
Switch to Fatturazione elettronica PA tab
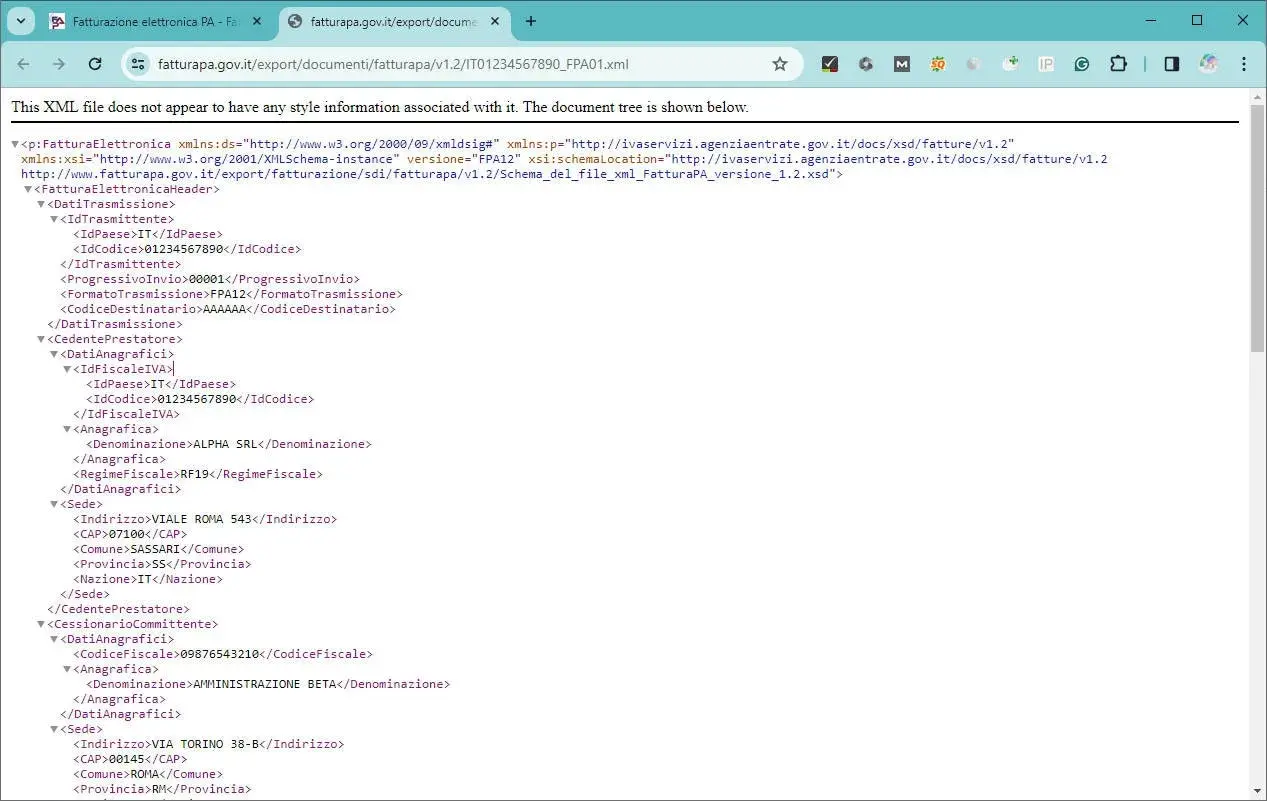155,21
